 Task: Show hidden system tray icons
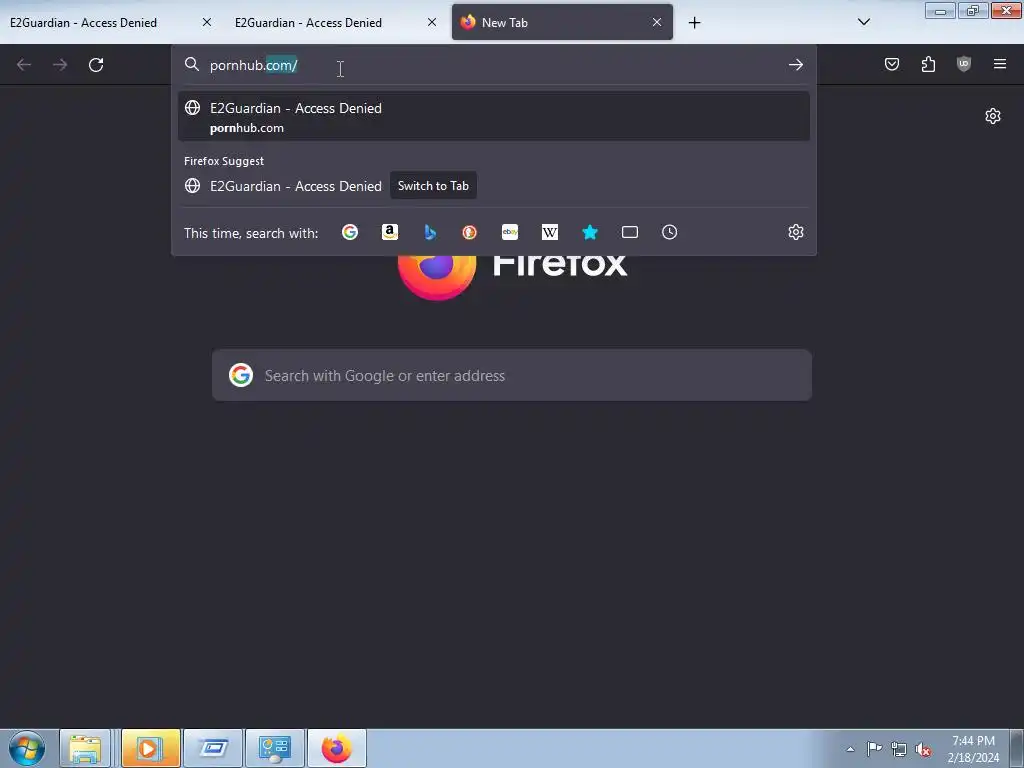pos(850,749)
